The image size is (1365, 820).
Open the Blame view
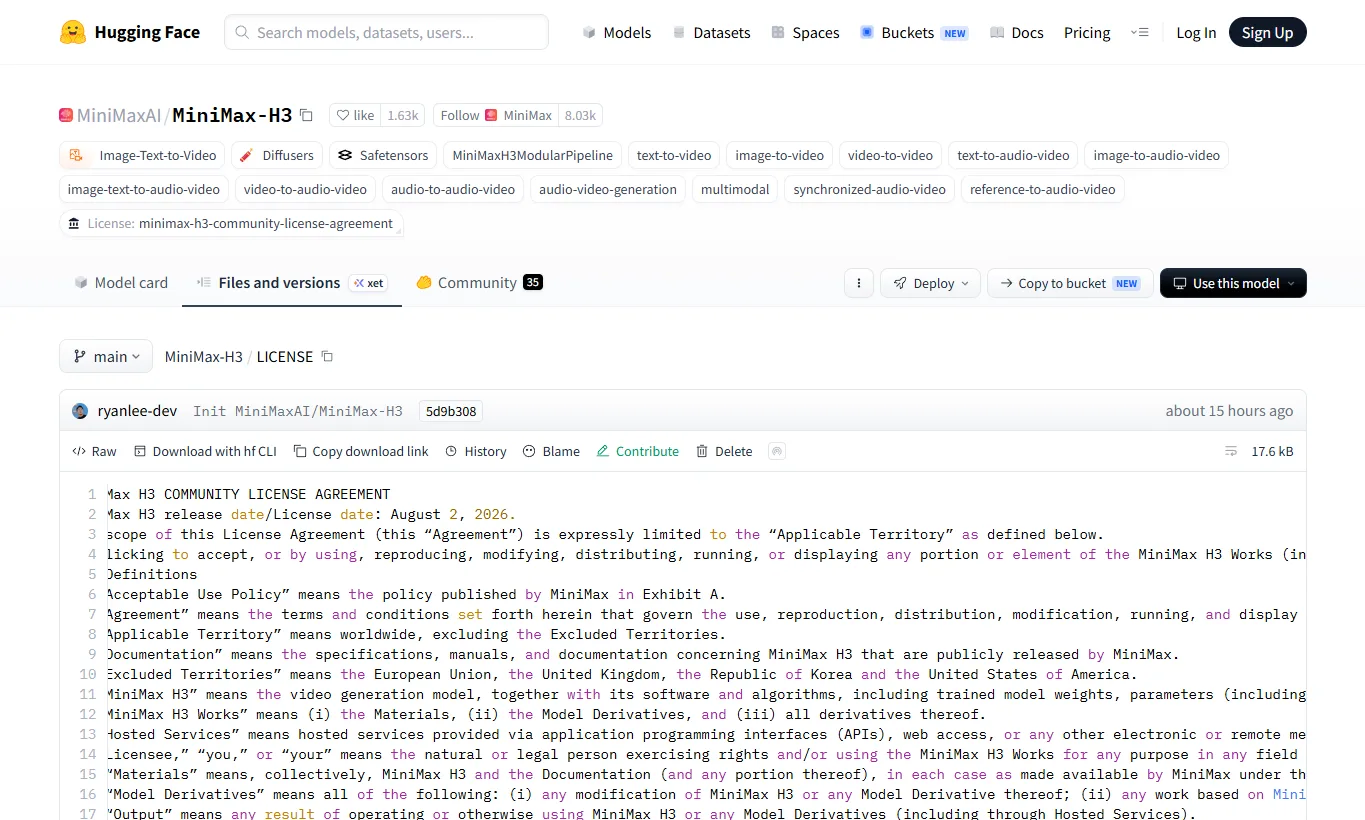tap(551, 451)
